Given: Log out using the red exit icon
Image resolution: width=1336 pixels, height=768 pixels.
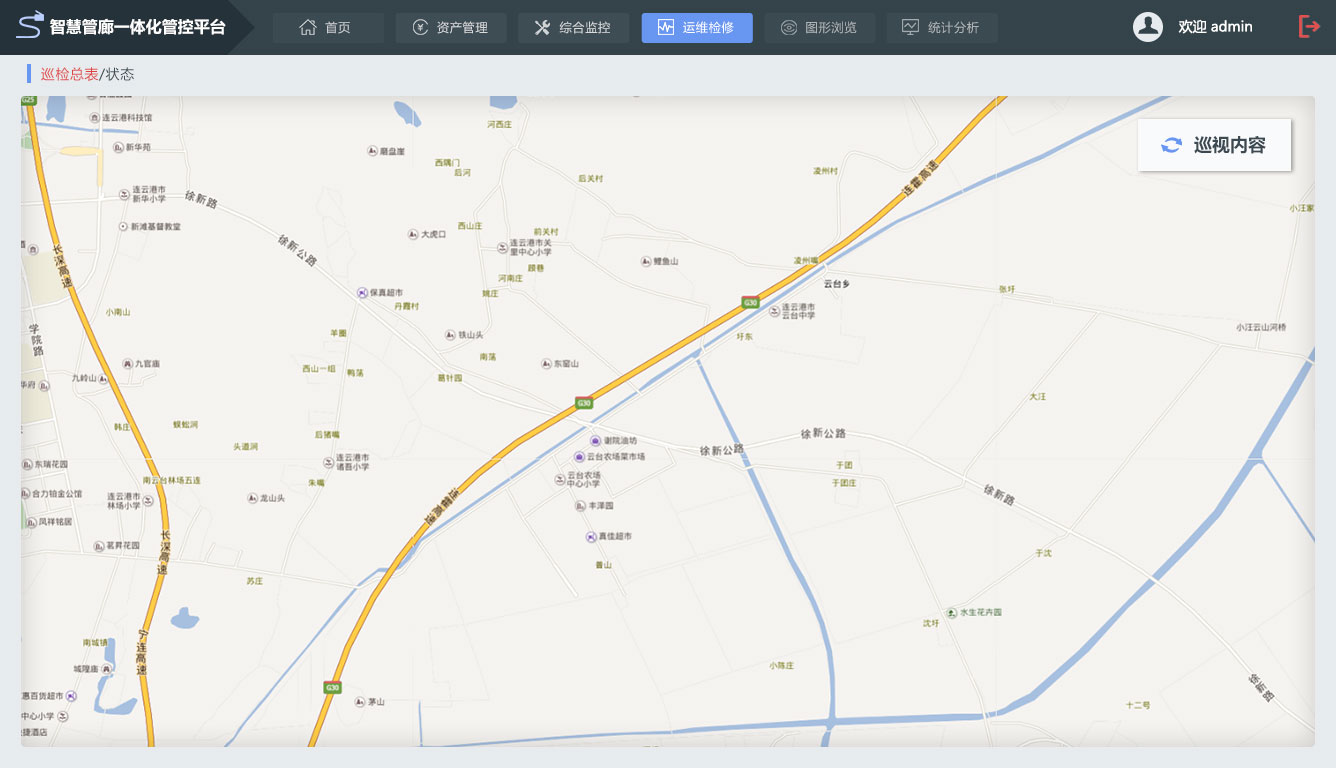Looking at the screenshot, I should tap(1309, 27).
